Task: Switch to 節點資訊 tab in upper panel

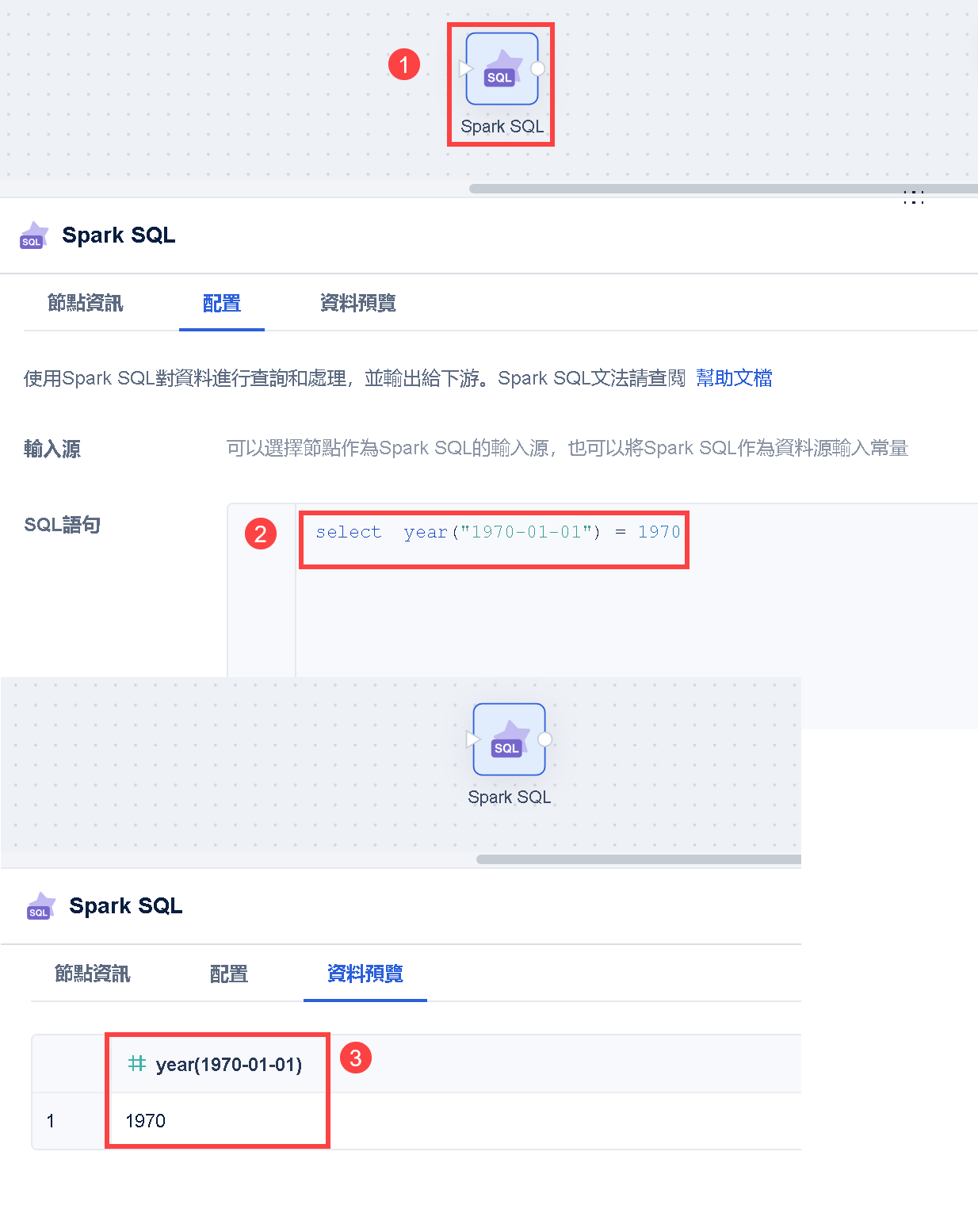Action: [86, 303]
